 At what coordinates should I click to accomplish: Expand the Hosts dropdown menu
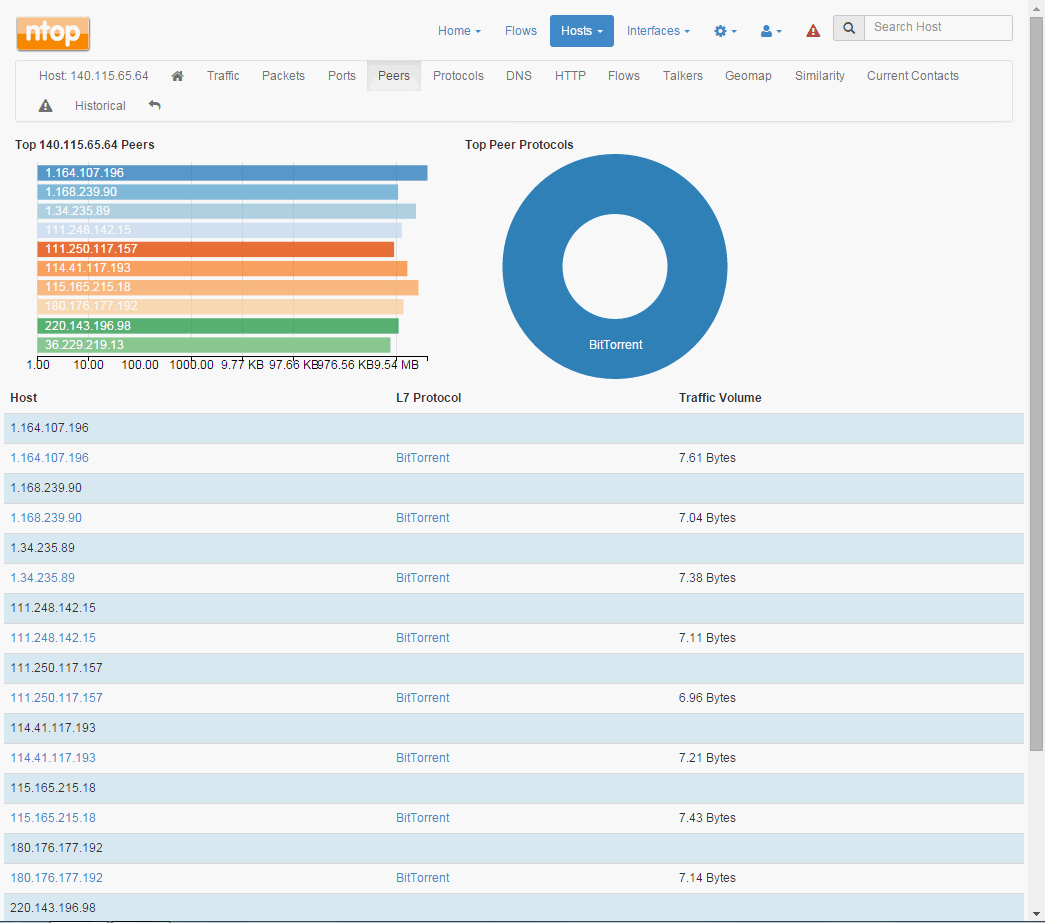tap(582, 31)
